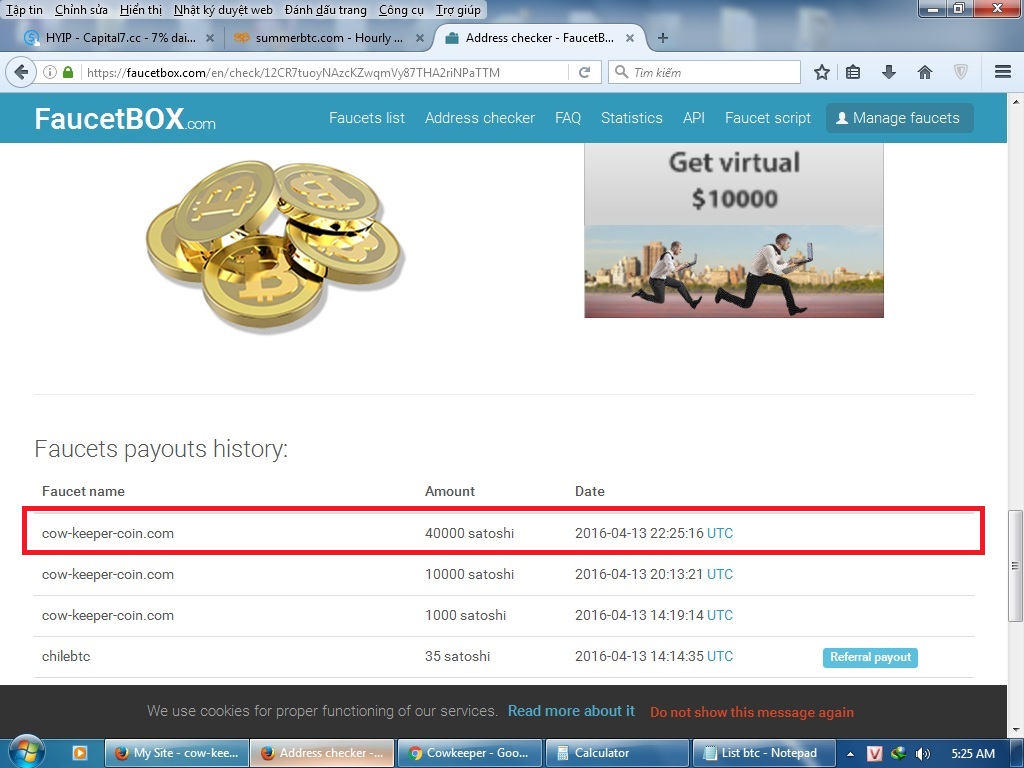This screenshot has height=768, width=1024.
Task: Open the Faucet script page
Action: point(767,118)
